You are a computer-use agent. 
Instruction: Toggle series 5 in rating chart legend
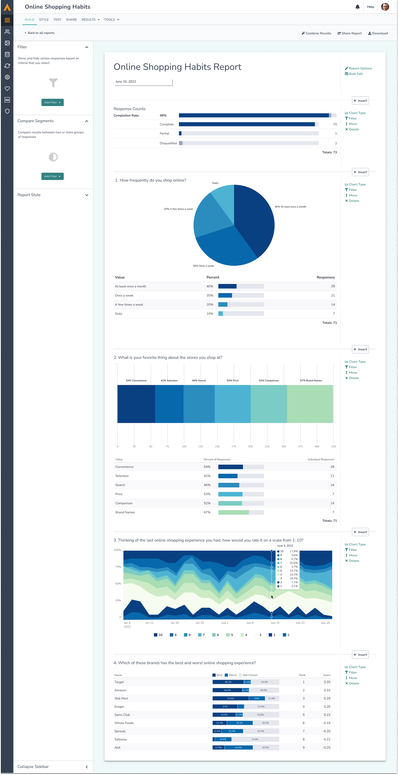(230, 635)
